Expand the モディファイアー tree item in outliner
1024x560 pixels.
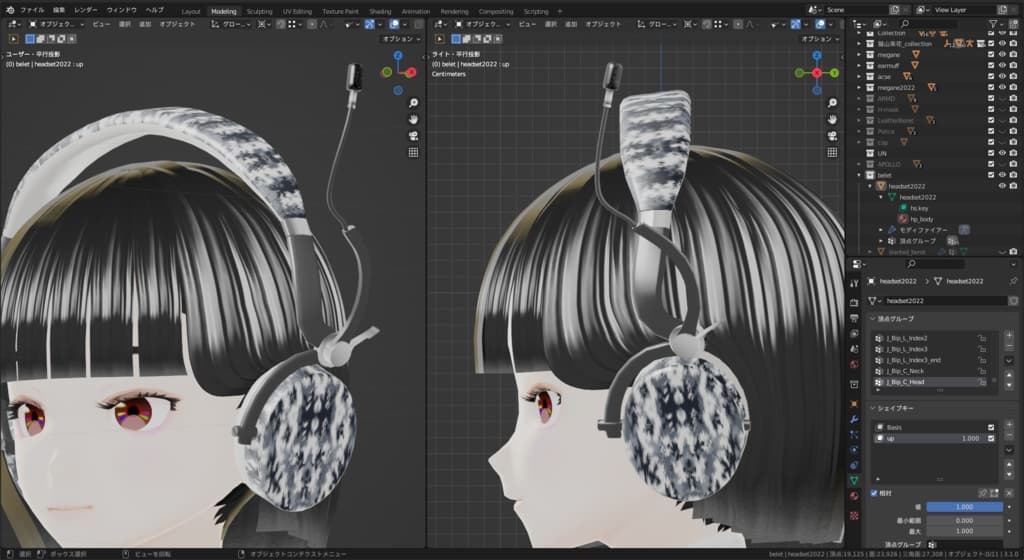882,229
